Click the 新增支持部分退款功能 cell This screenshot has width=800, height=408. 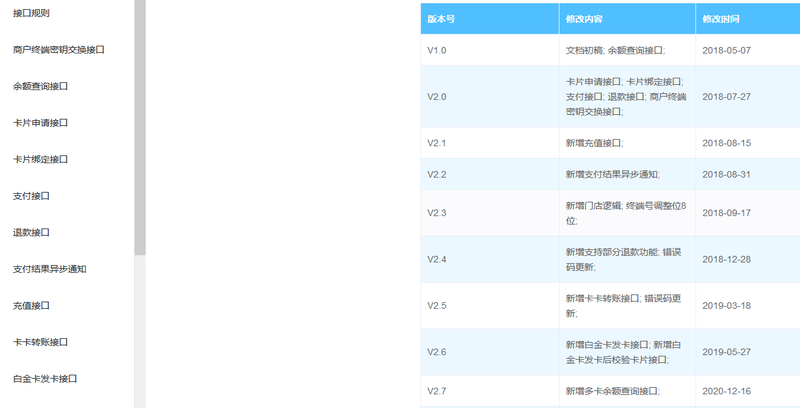tap(628, 259)
